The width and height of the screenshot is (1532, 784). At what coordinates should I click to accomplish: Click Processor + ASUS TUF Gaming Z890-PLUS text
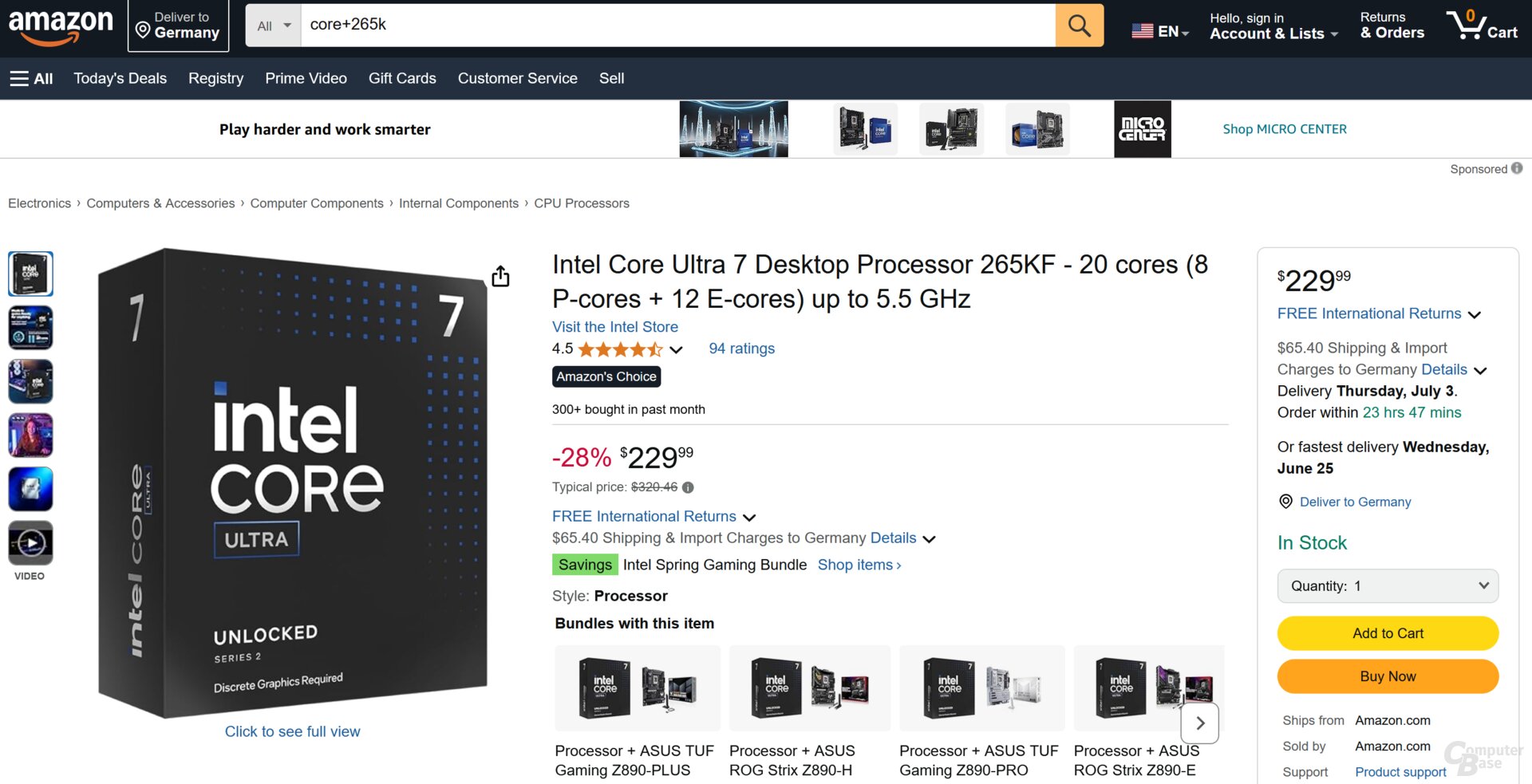pyautogui.click(x=634, y=760)
